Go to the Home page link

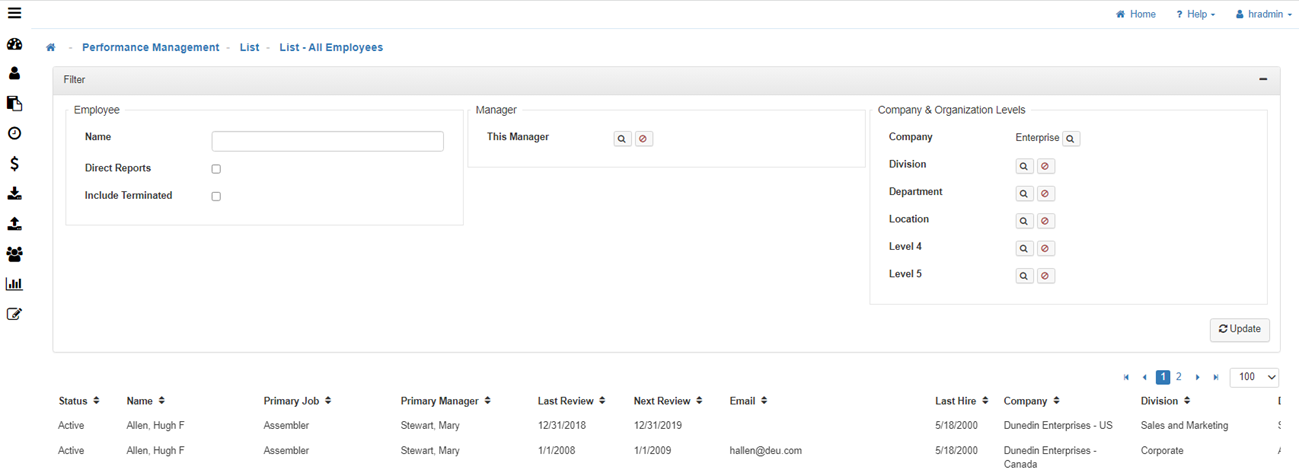tap(1136, 15)
